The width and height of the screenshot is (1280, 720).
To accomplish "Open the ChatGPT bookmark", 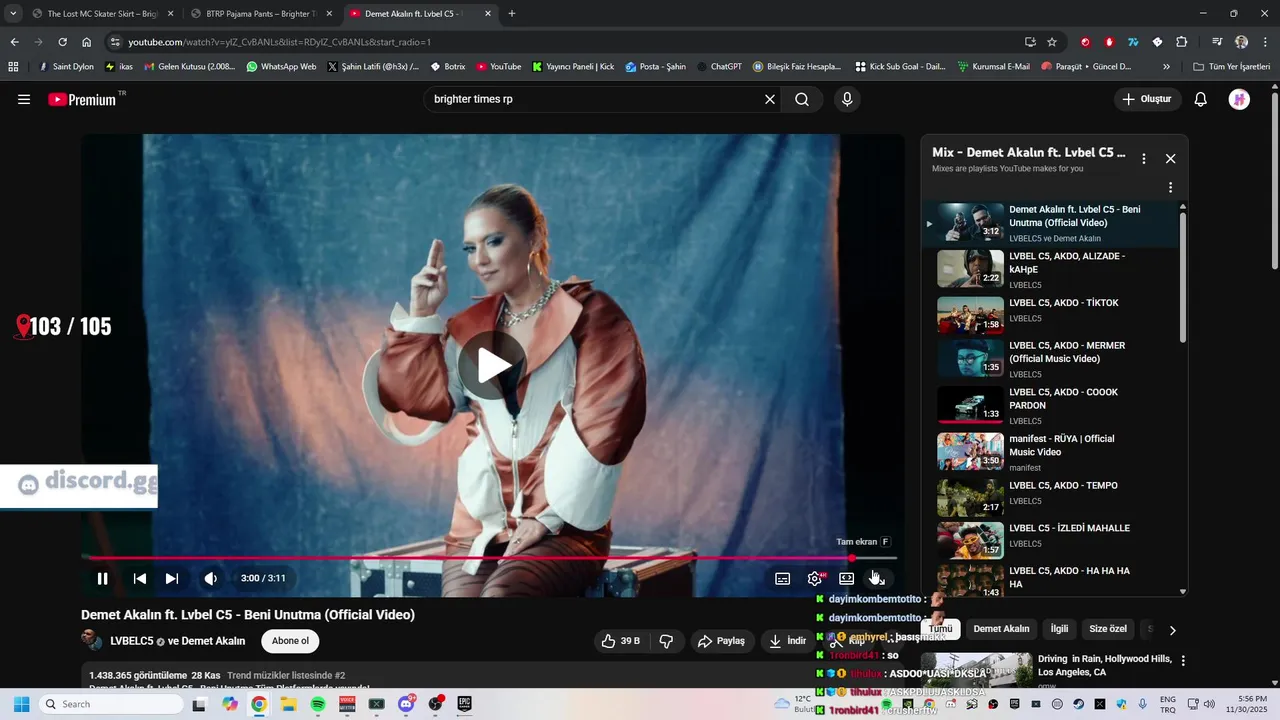I will (x=719, y=67).
